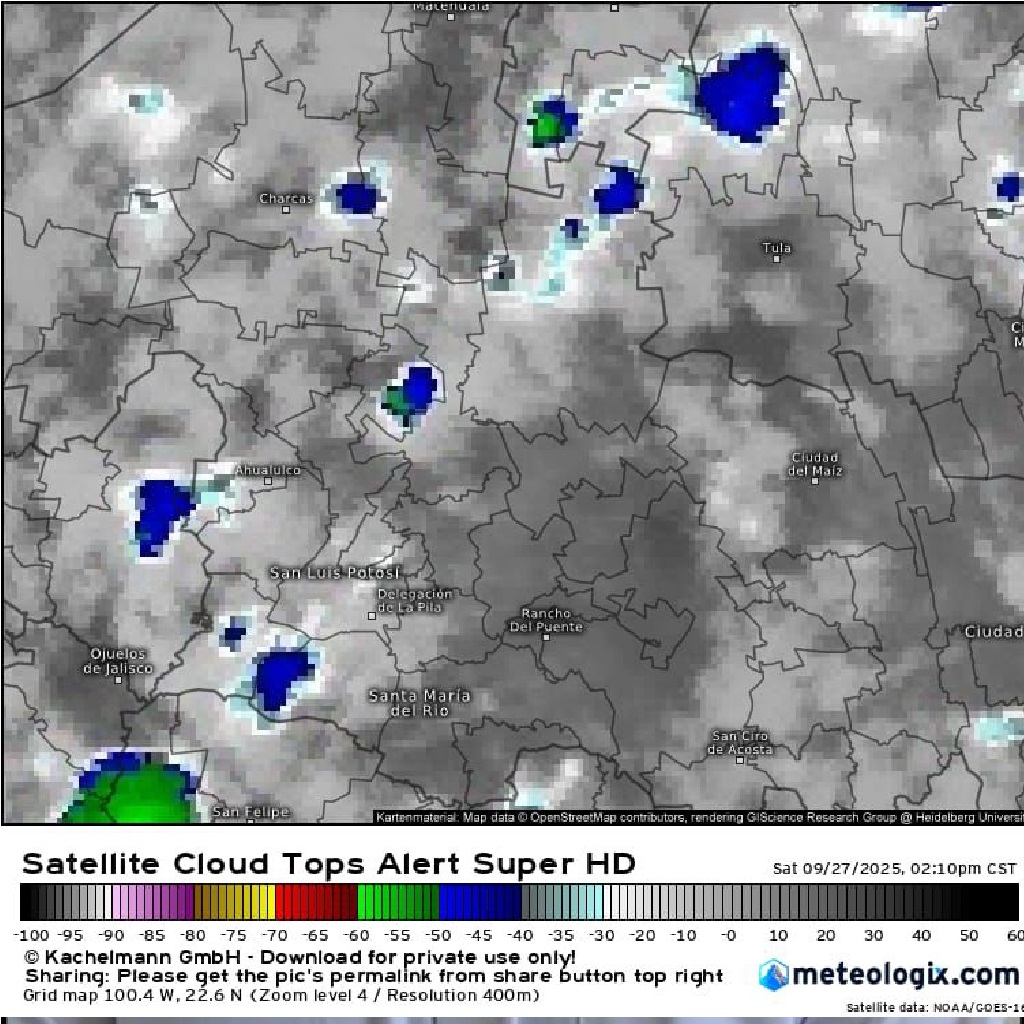Click the Santa María del Río label
The width and height of the screenshot is (1024, 1024).
[419, 702]
